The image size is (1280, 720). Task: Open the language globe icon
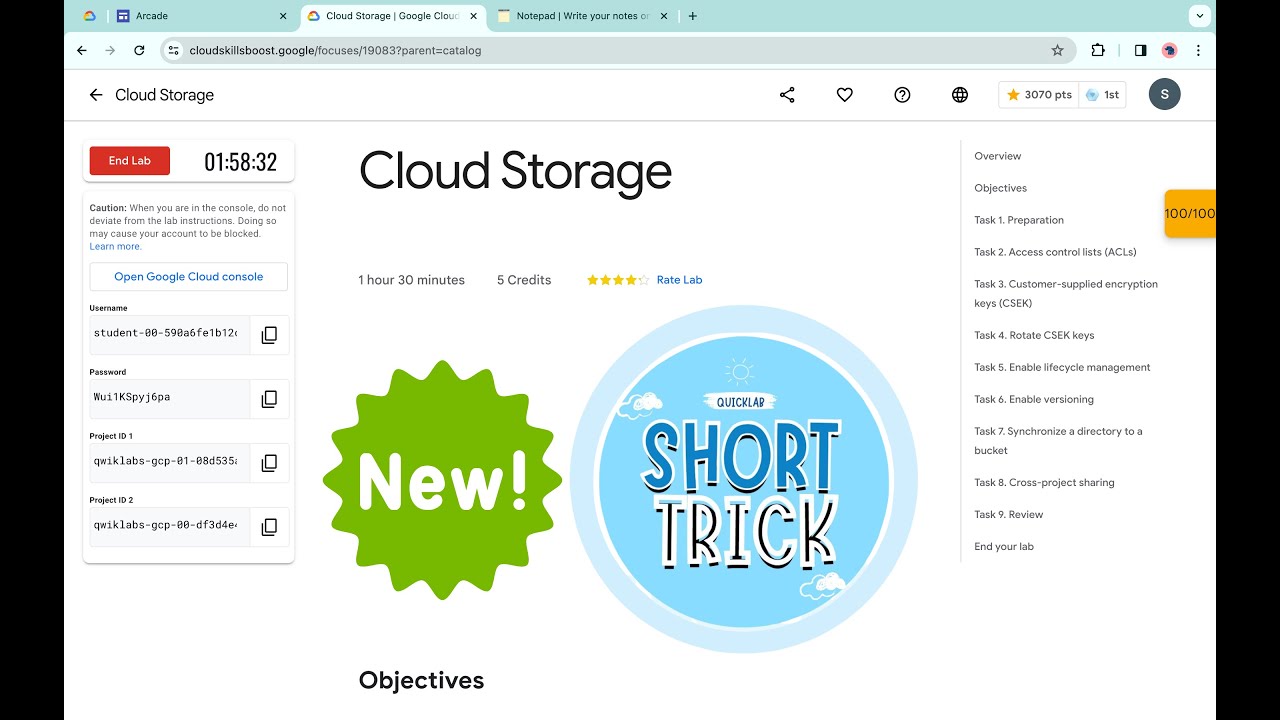point(960,95)
